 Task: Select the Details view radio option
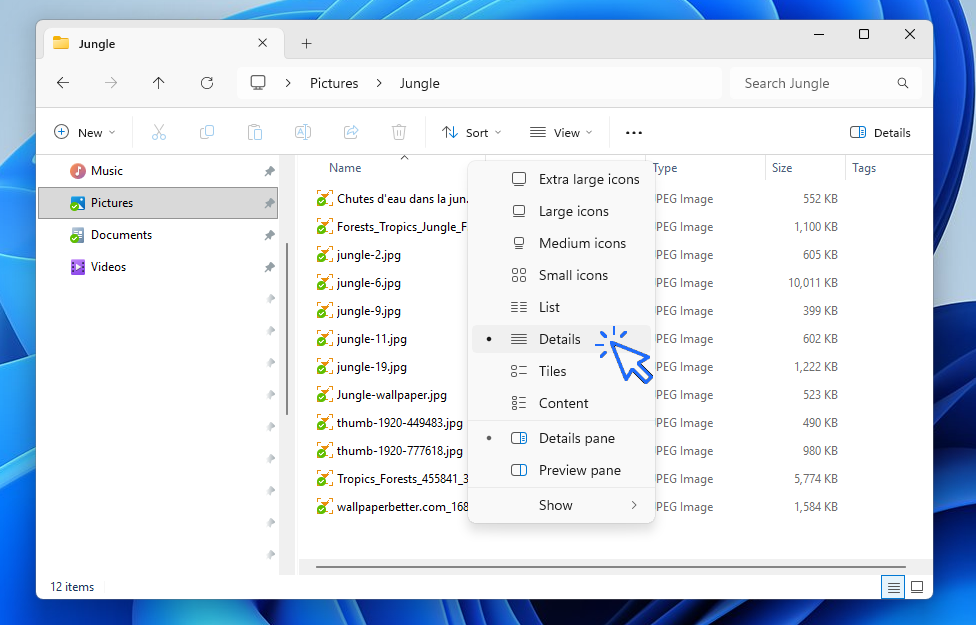coord(559,339)
